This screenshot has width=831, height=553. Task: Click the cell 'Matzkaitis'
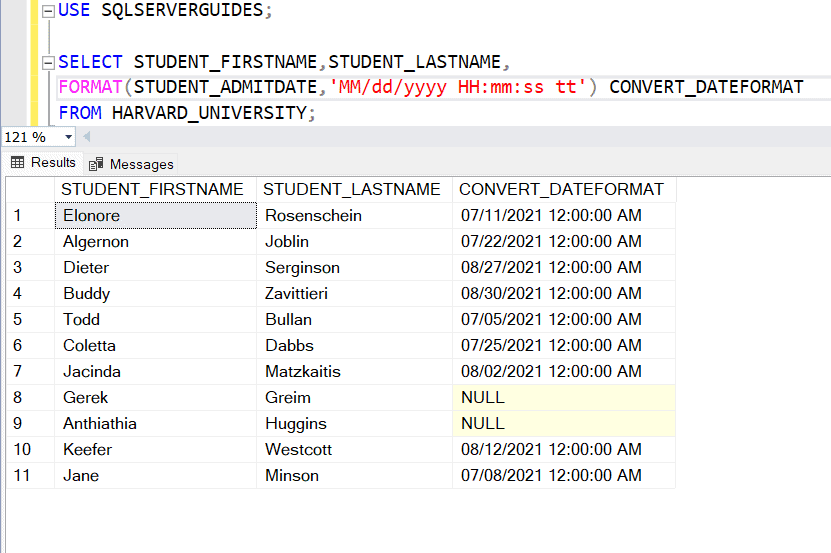click(355, 371)
